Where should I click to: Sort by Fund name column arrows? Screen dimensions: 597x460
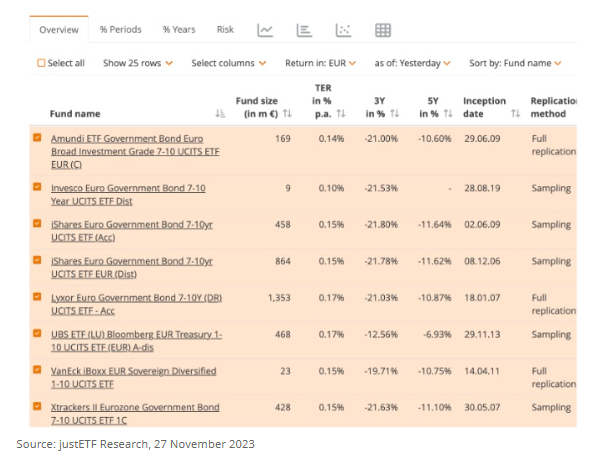[220, 113]
